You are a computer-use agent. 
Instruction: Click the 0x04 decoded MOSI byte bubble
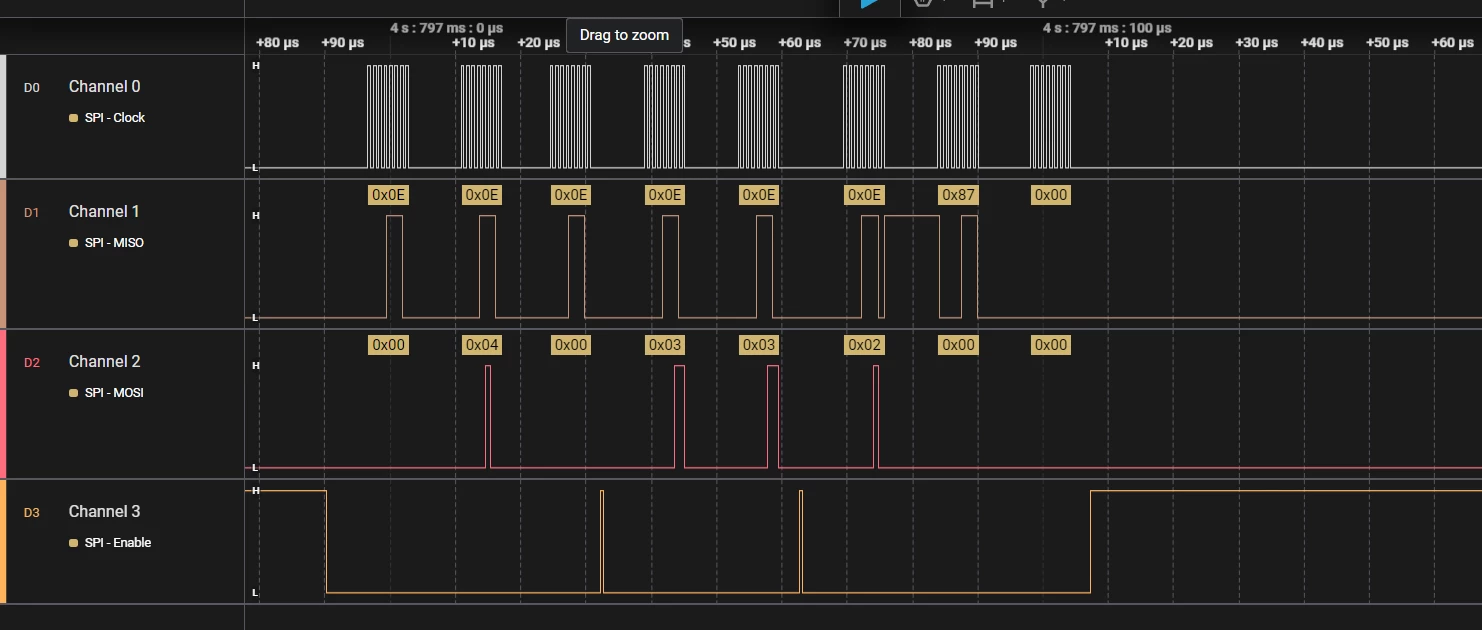click(482, 345)
